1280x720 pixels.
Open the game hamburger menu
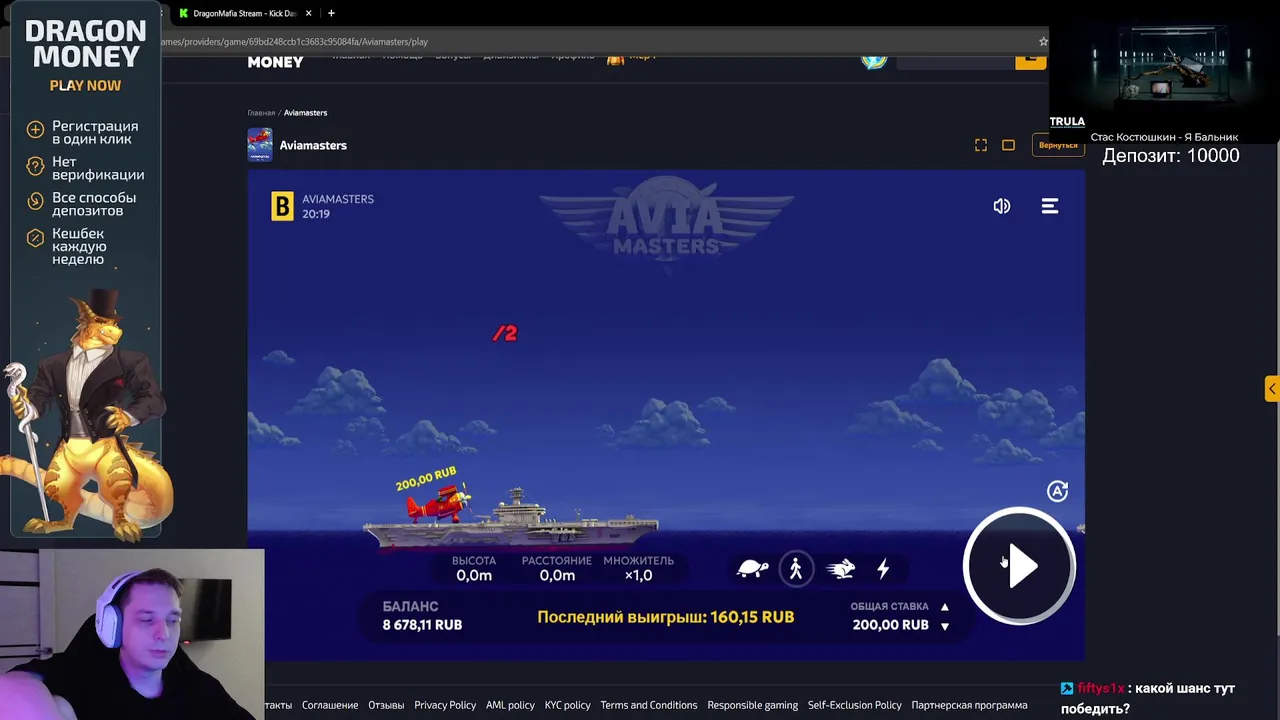click(x=1050, y=206)
